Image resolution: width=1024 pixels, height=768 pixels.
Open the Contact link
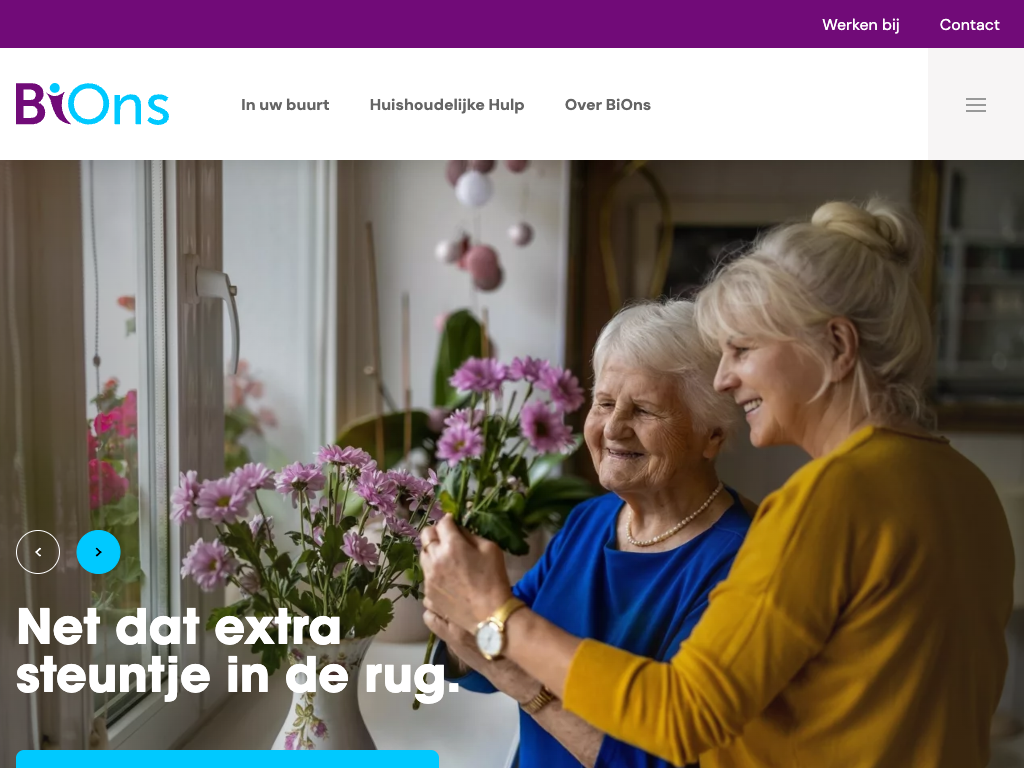click(969, 25)
